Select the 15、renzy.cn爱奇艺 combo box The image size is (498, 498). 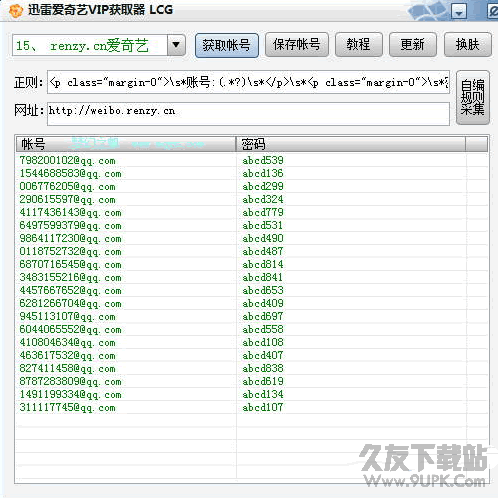(99, 45)
